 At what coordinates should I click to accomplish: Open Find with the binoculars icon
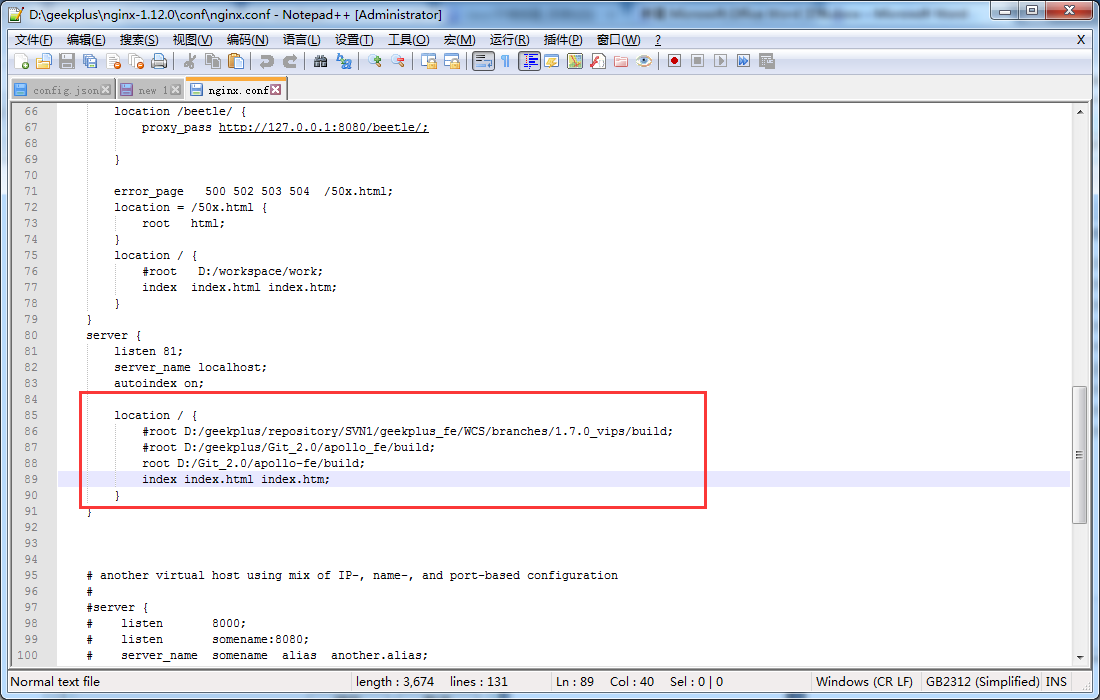pyautogui.click(x=321, y=62)
